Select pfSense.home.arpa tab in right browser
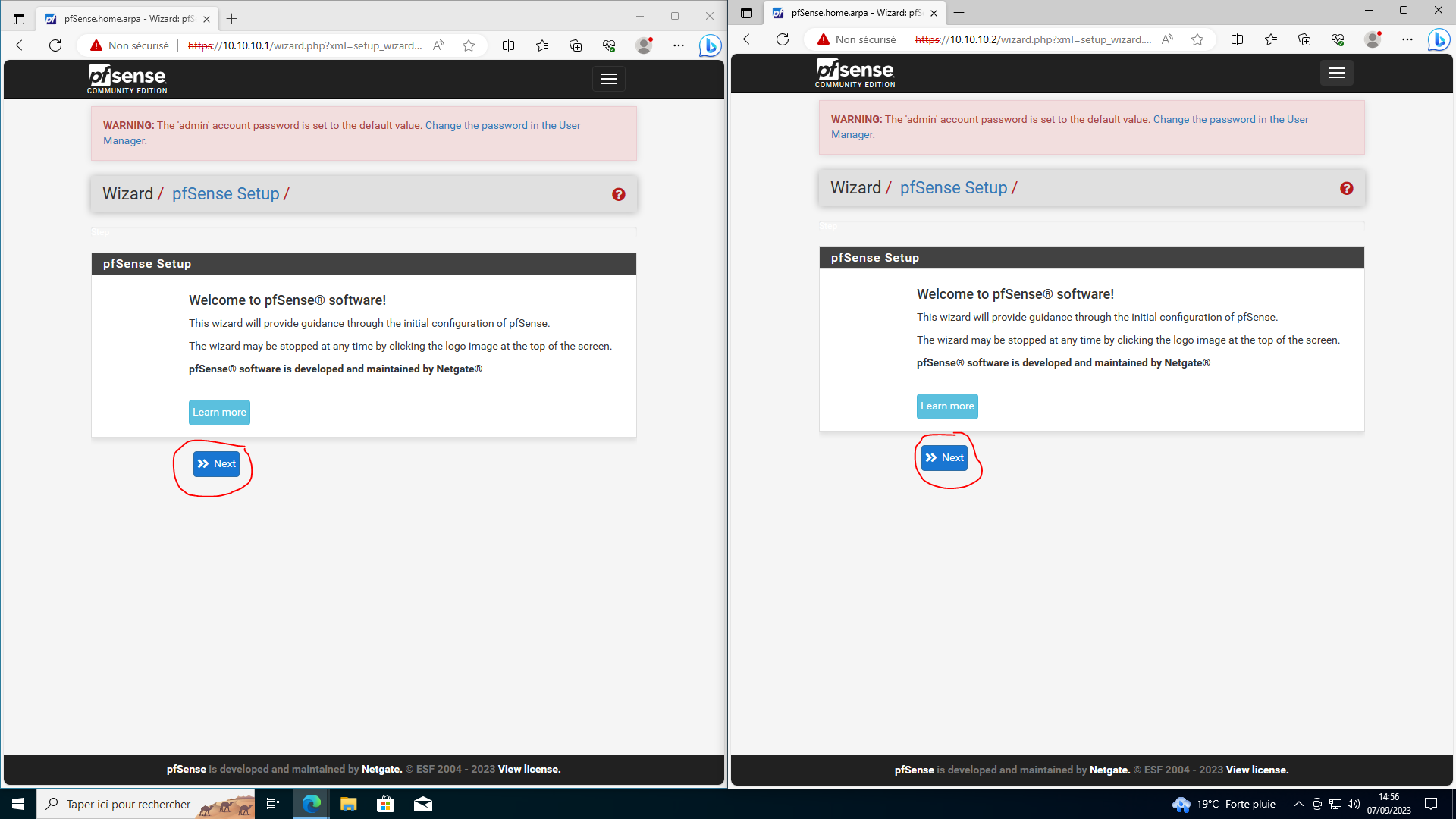 (849, 13)
